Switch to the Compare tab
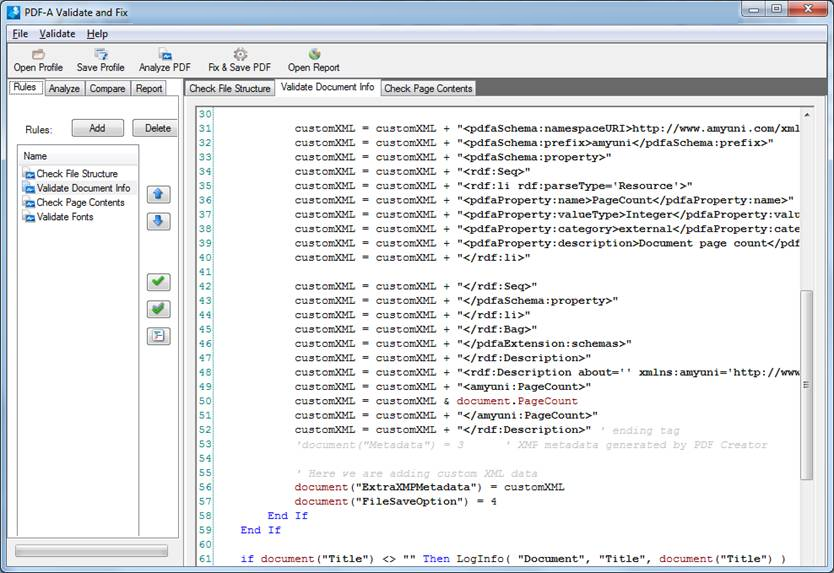This screenshot has height=573, width=834. click(107, 89)
